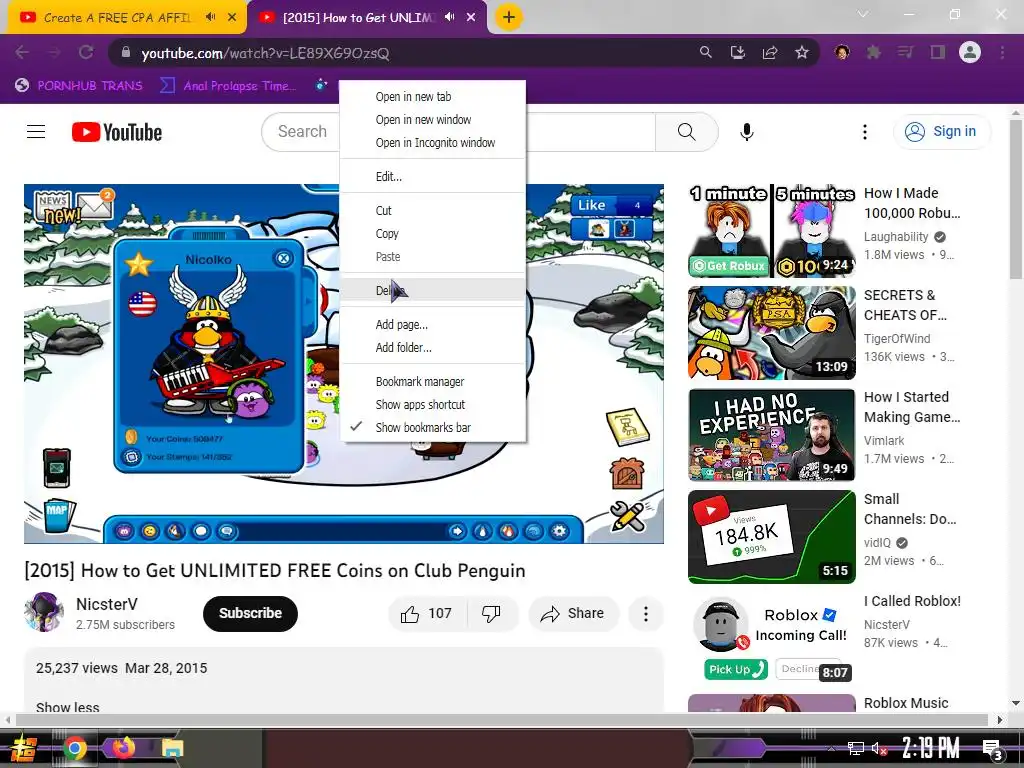The width and height of the screenshot is (1024, 768).
Task: Search with voice microphone icon
Action: tap(746, 132)
